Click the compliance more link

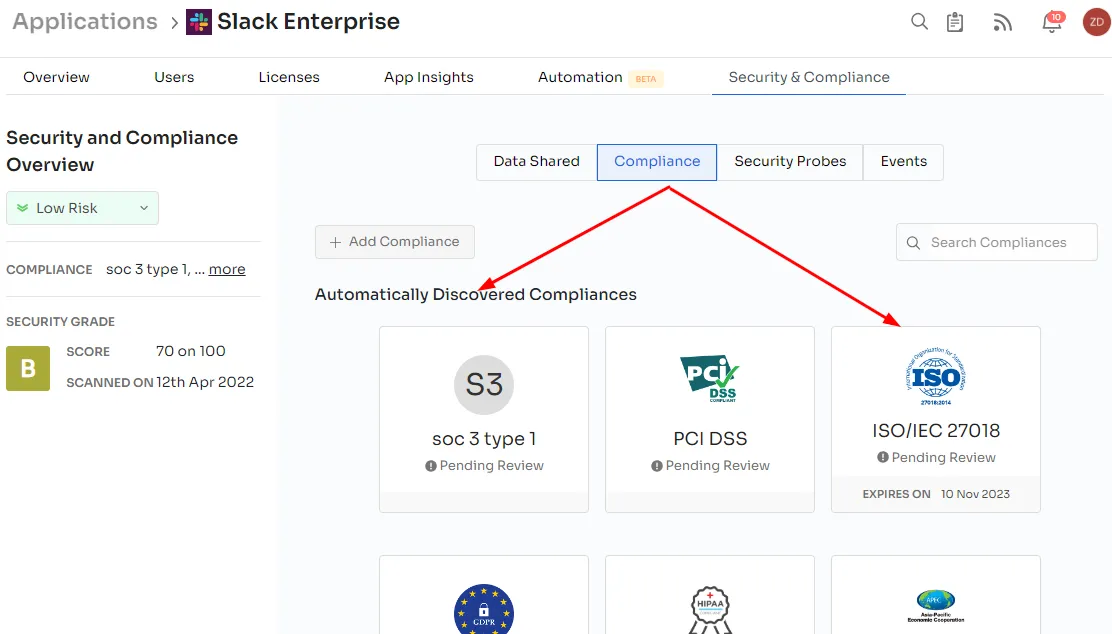[227, 269]
